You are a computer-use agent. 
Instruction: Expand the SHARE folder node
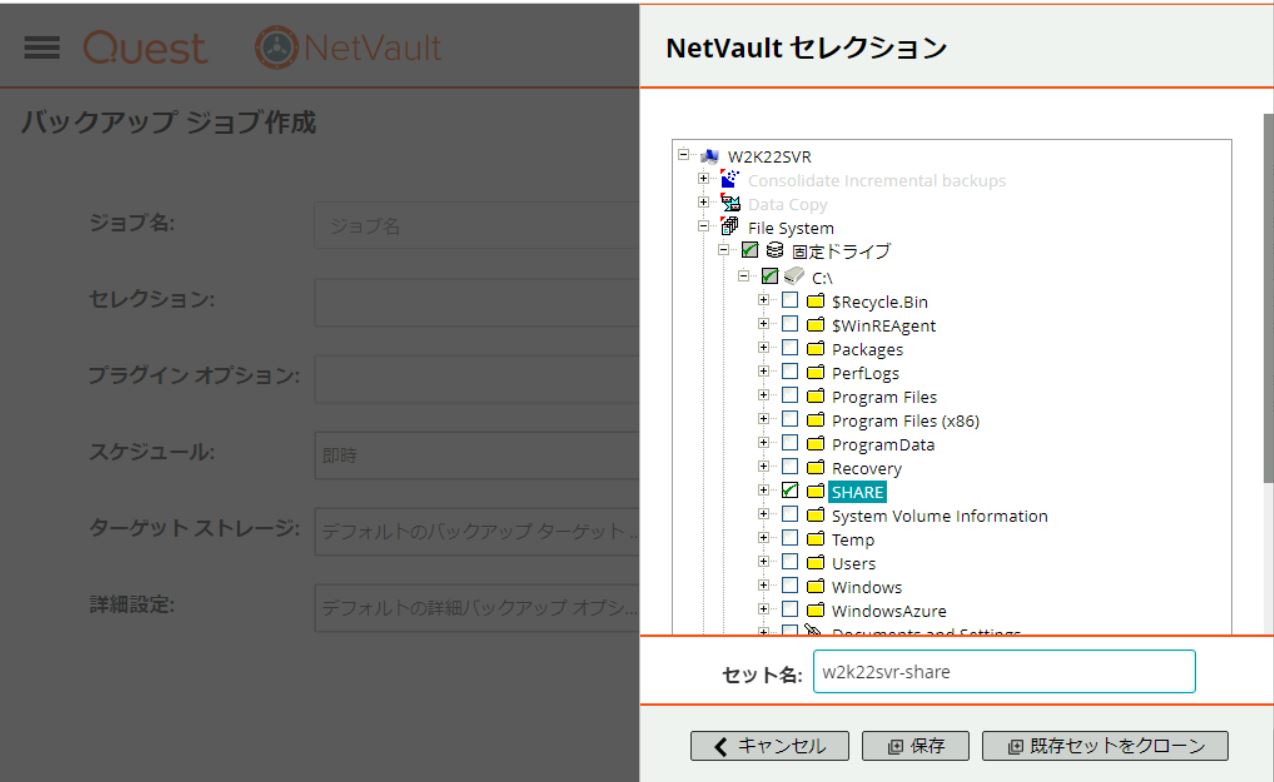(x=766, y=490)
